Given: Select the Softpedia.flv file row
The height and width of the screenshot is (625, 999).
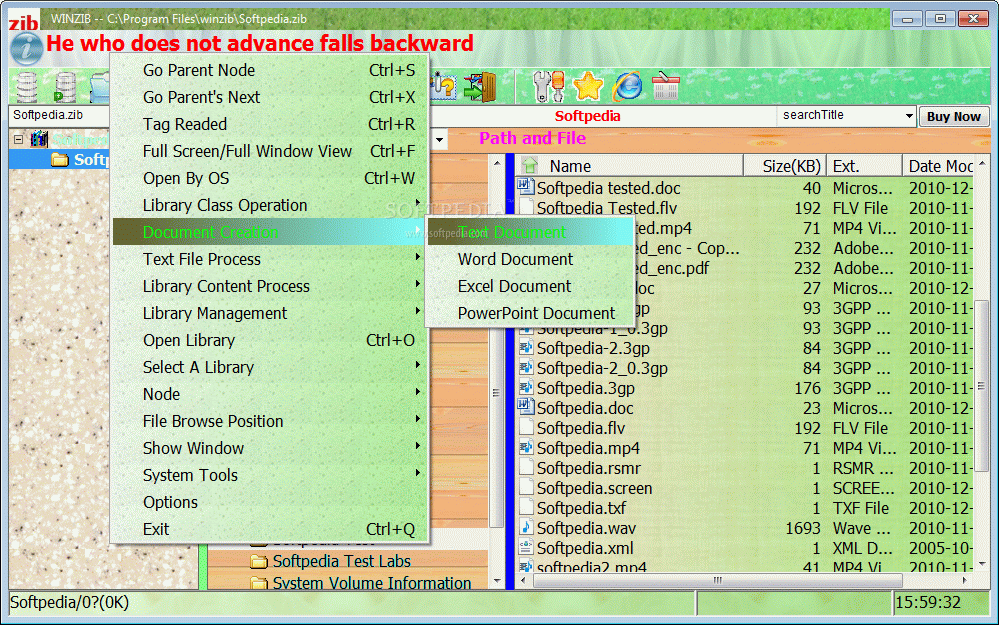Looking at the screenshot, I should click(745, 428).
